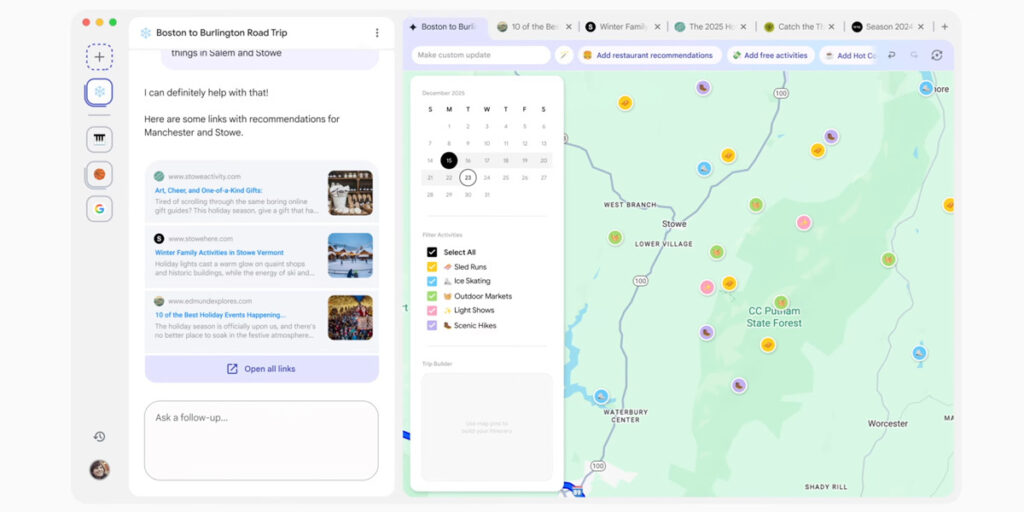Click the magic wand icon beside the custom update field
Image resolution: width=1024 pixels, height=512 pixels.
(564, 55)
